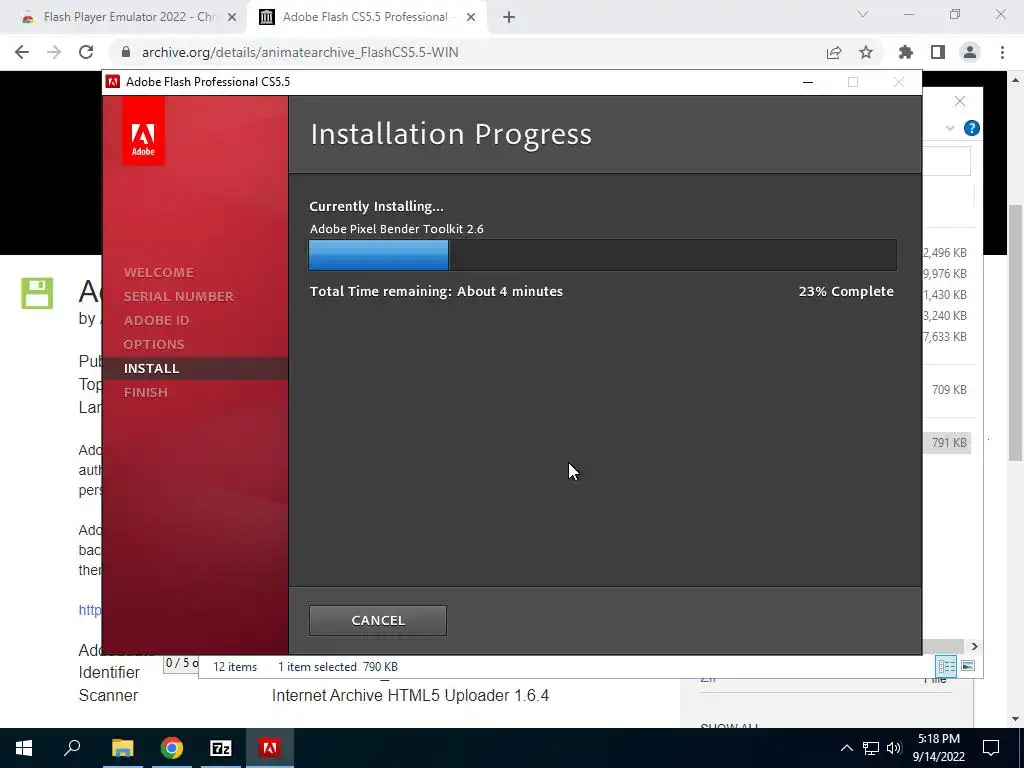
Task: Click the 1,430 KB file size entry
Action: pyautogui.click(x=945, y=295)
